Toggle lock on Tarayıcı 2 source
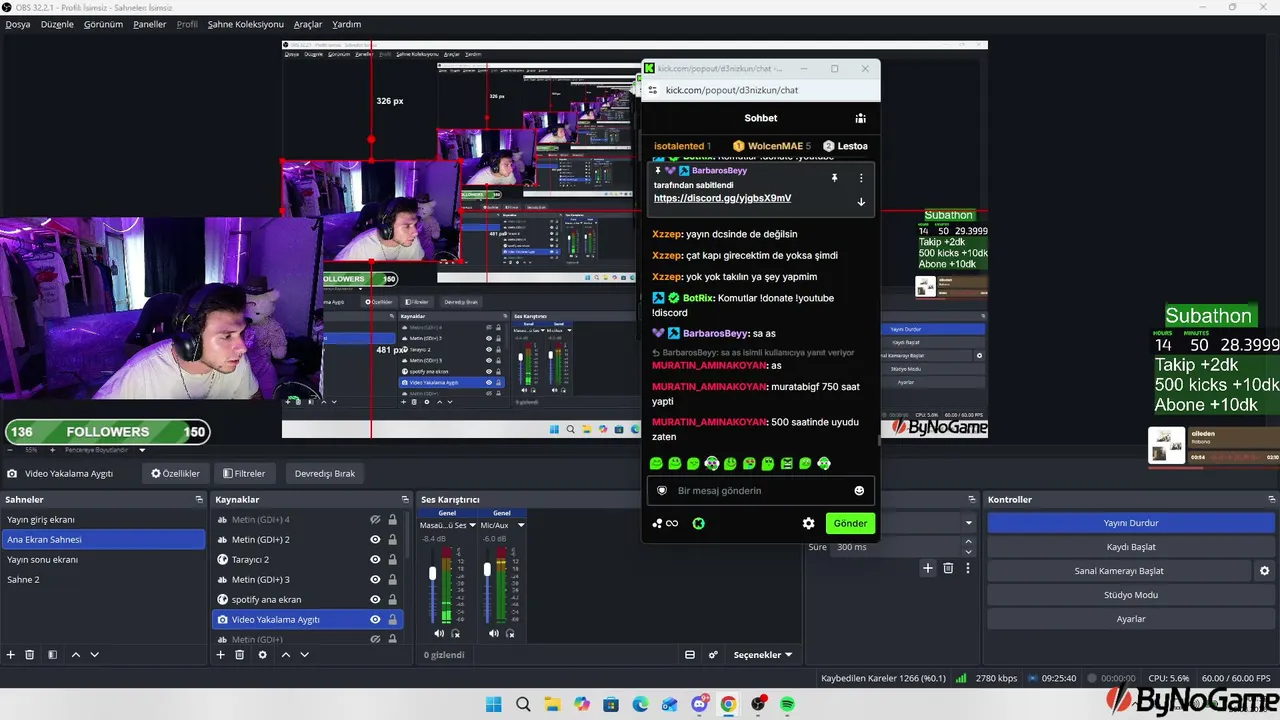 tap(392, 560)
